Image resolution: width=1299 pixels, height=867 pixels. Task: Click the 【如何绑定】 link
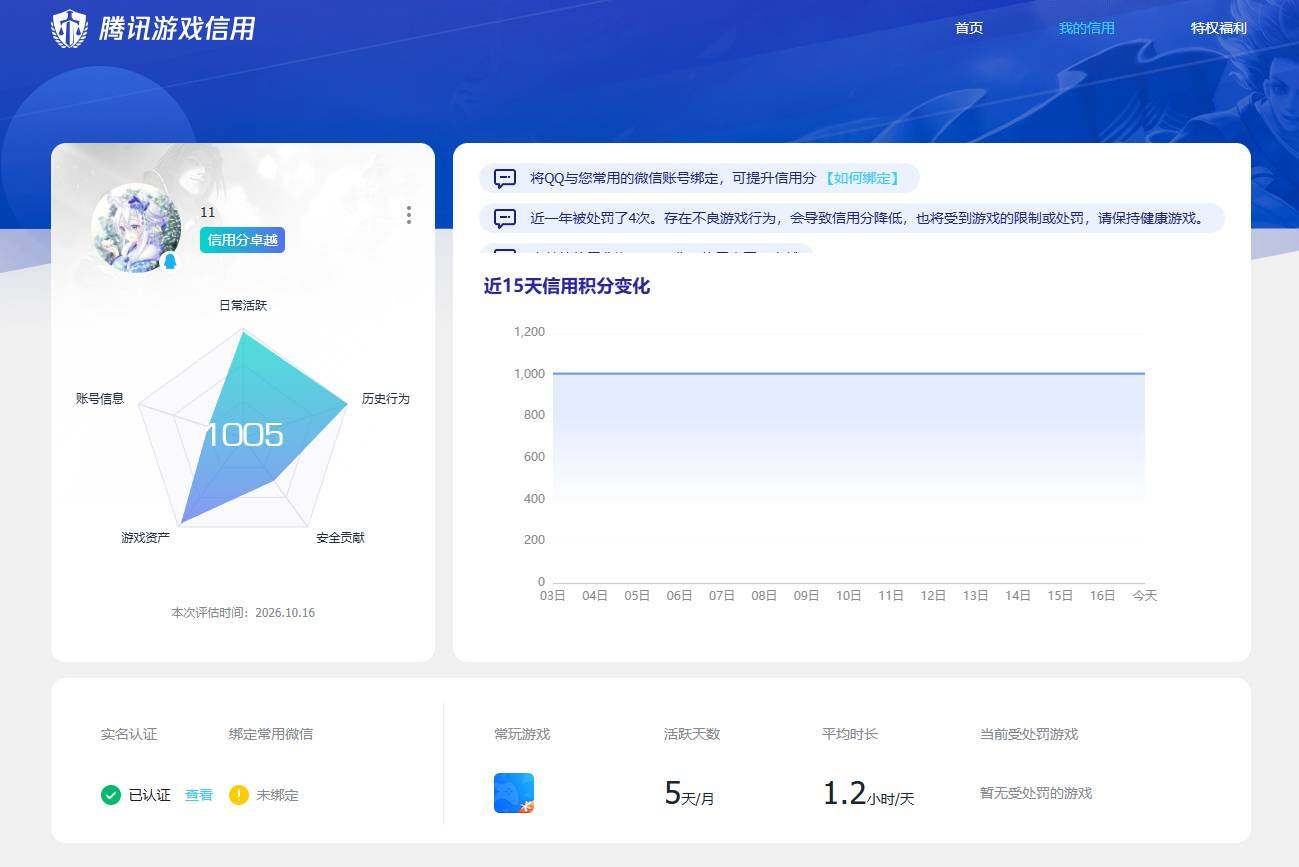pyautogui.click(x=861, y=178)
